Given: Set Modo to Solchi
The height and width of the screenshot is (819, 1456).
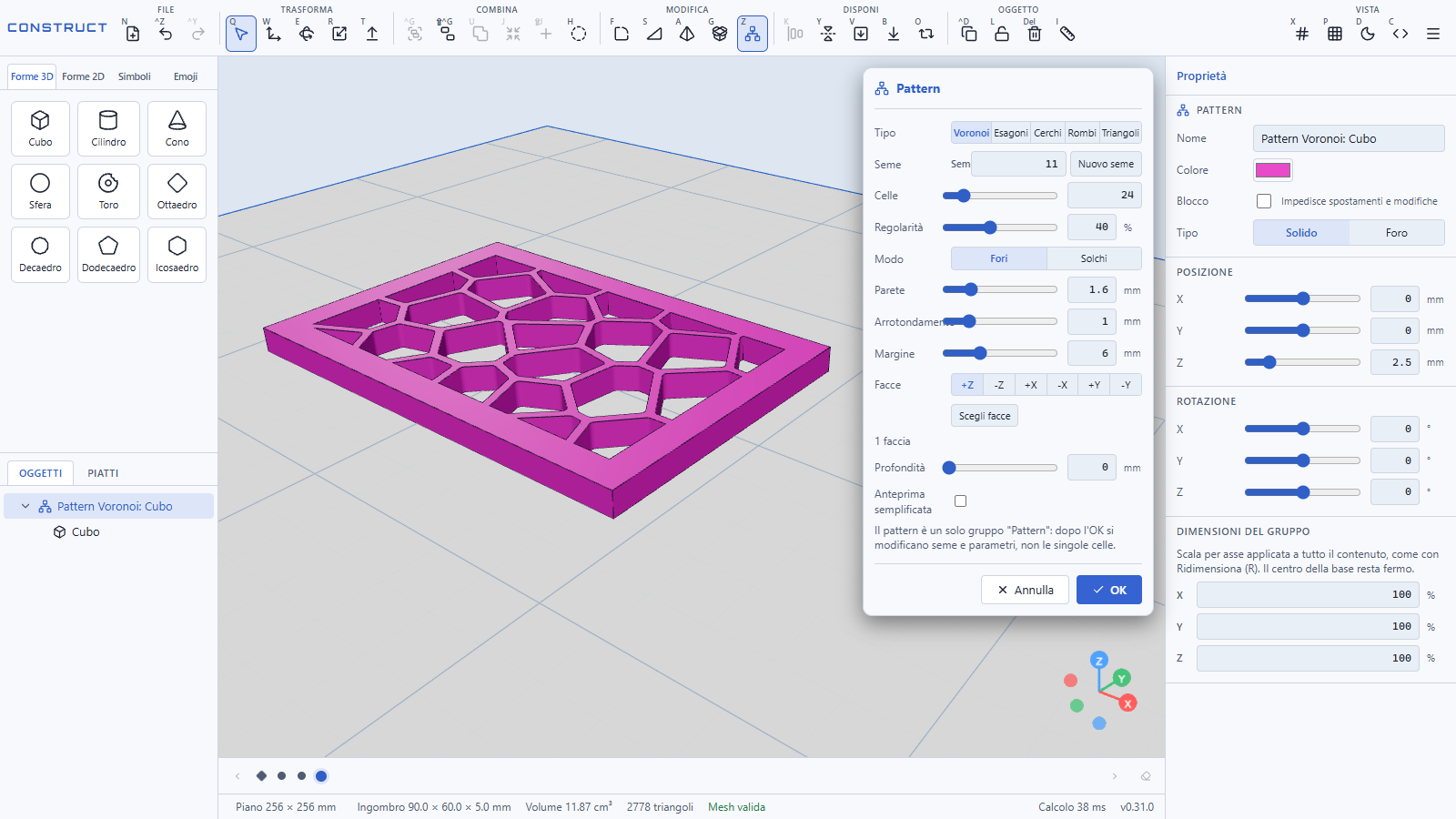Looking at the screenshot, I should click(1094, 258).
